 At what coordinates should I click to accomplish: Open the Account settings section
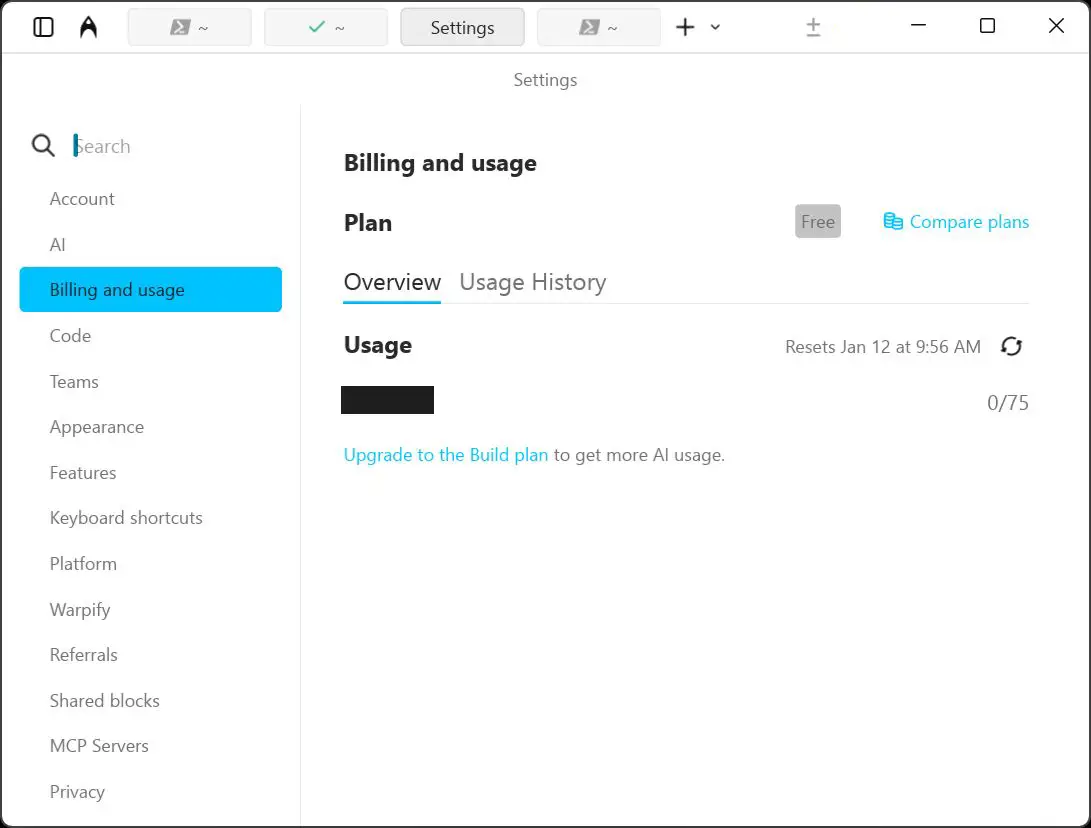pos(82,199)
